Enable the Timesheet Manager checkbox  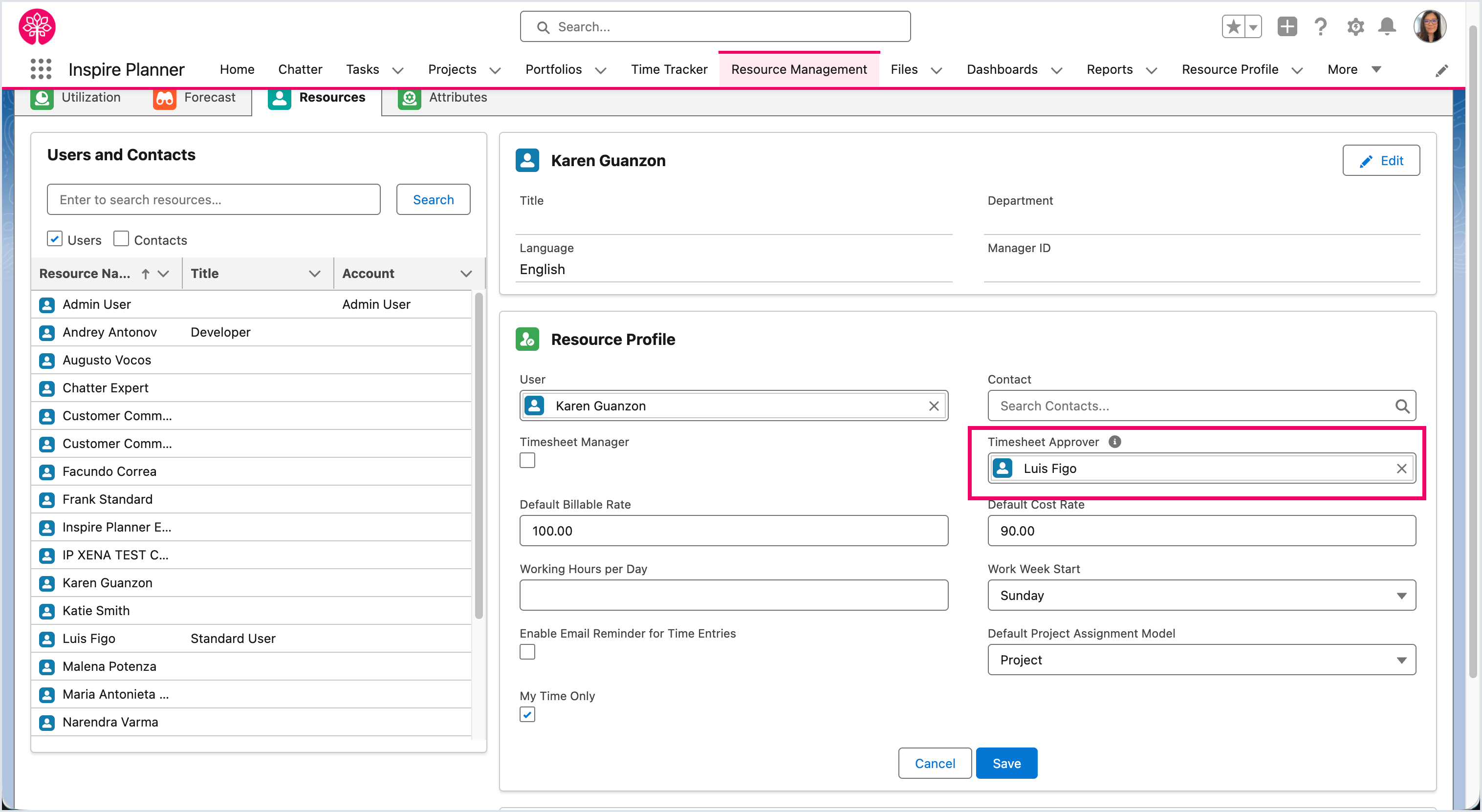[x=527, y=461]
